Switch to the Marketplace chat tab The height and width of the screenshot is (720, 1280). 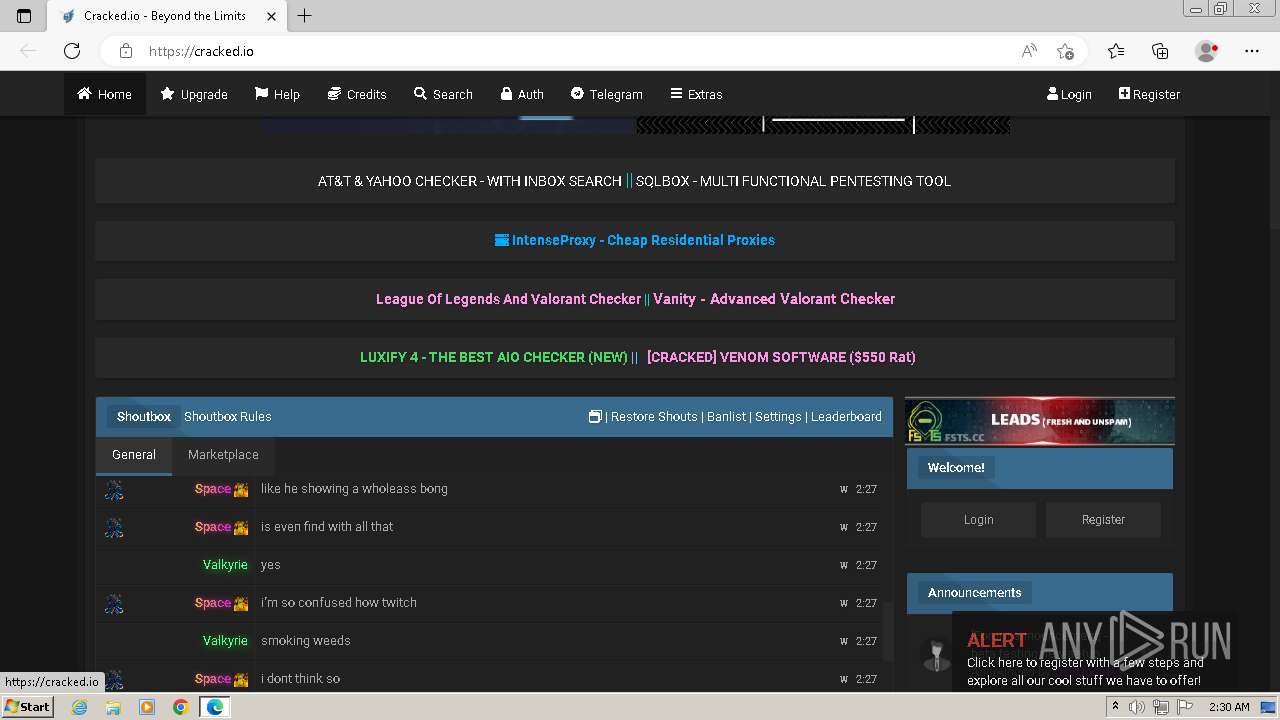point(223,454)
